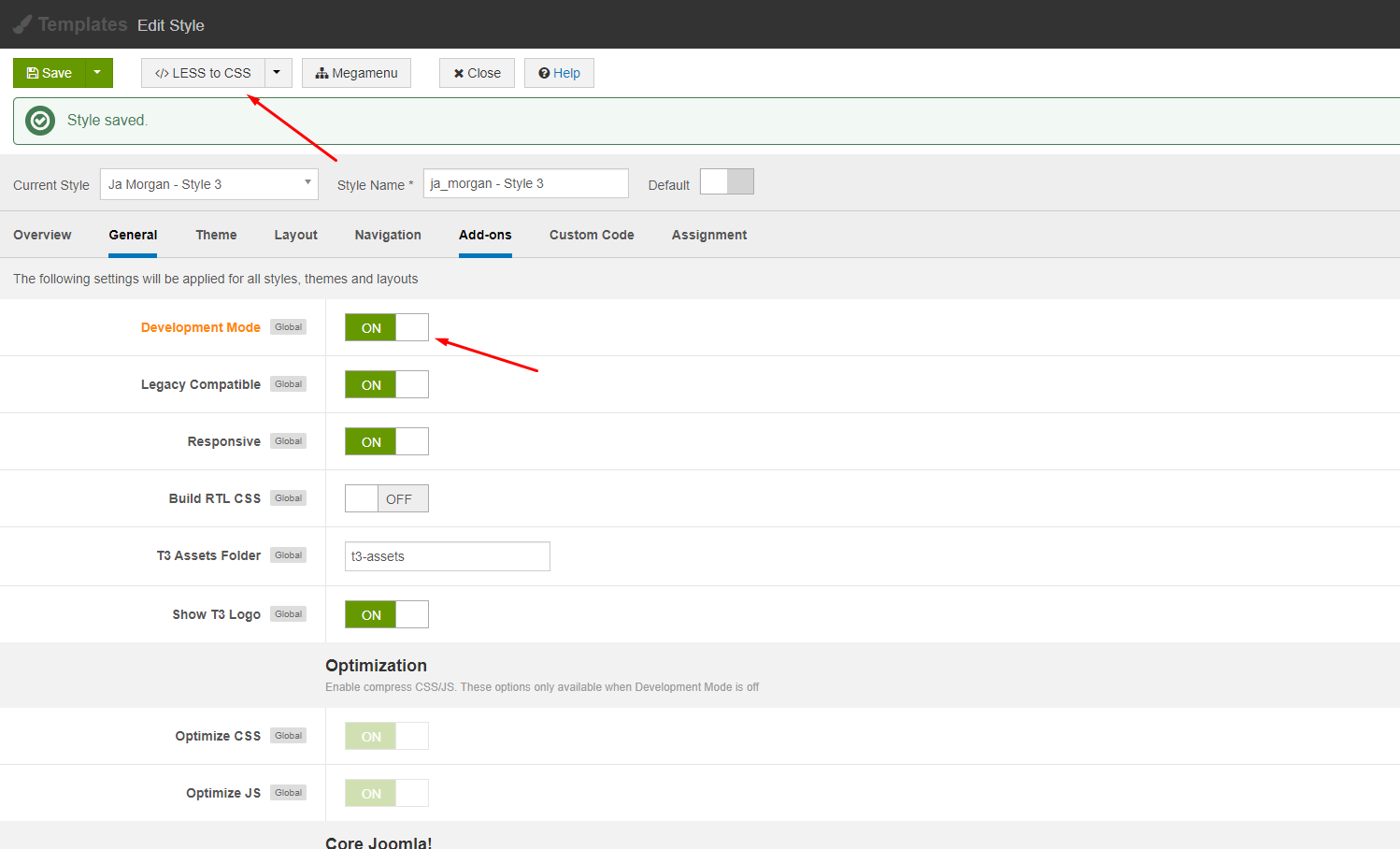Click the Global badge beside Show T3 Logo
Viewport: 1400px width, 849px height.
click(289, 614)
